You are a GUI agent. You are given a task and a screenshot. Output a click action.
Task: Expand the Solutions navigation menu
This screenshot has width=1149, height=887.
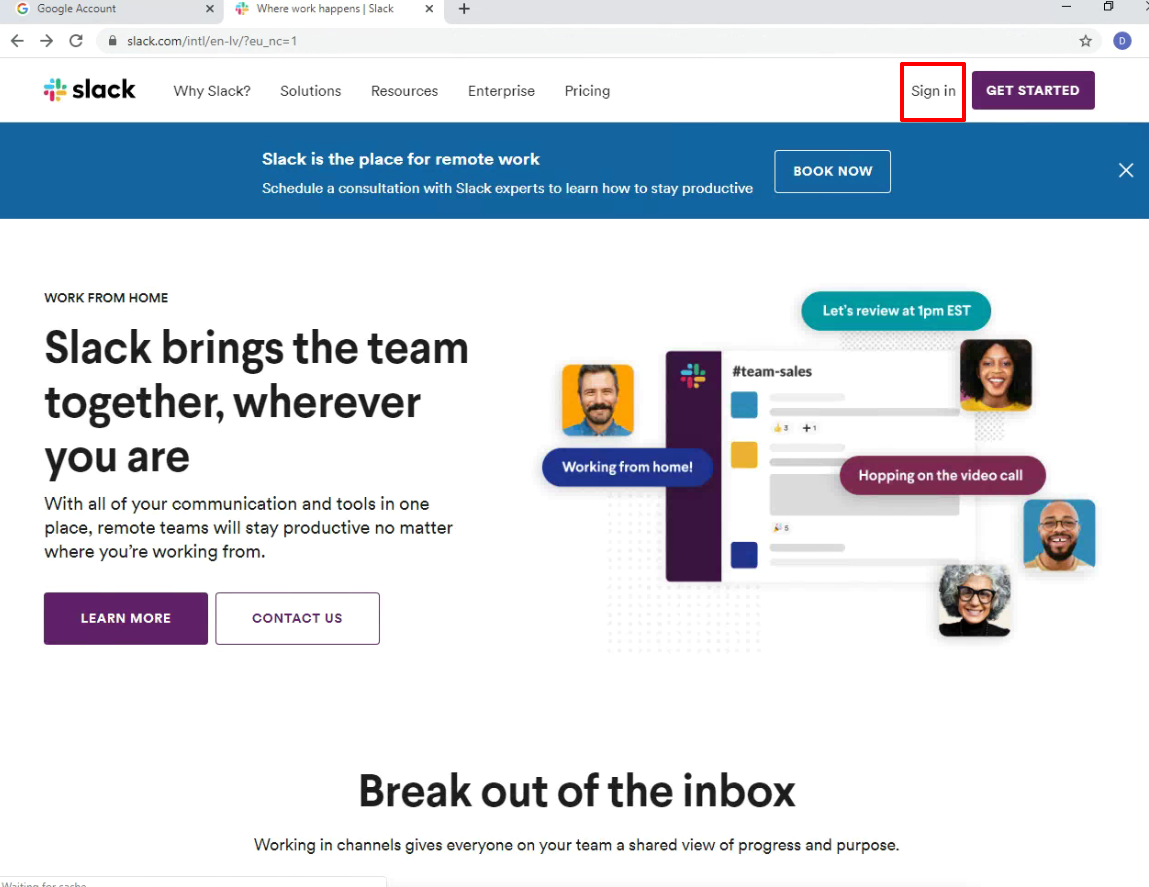point(310,91)
